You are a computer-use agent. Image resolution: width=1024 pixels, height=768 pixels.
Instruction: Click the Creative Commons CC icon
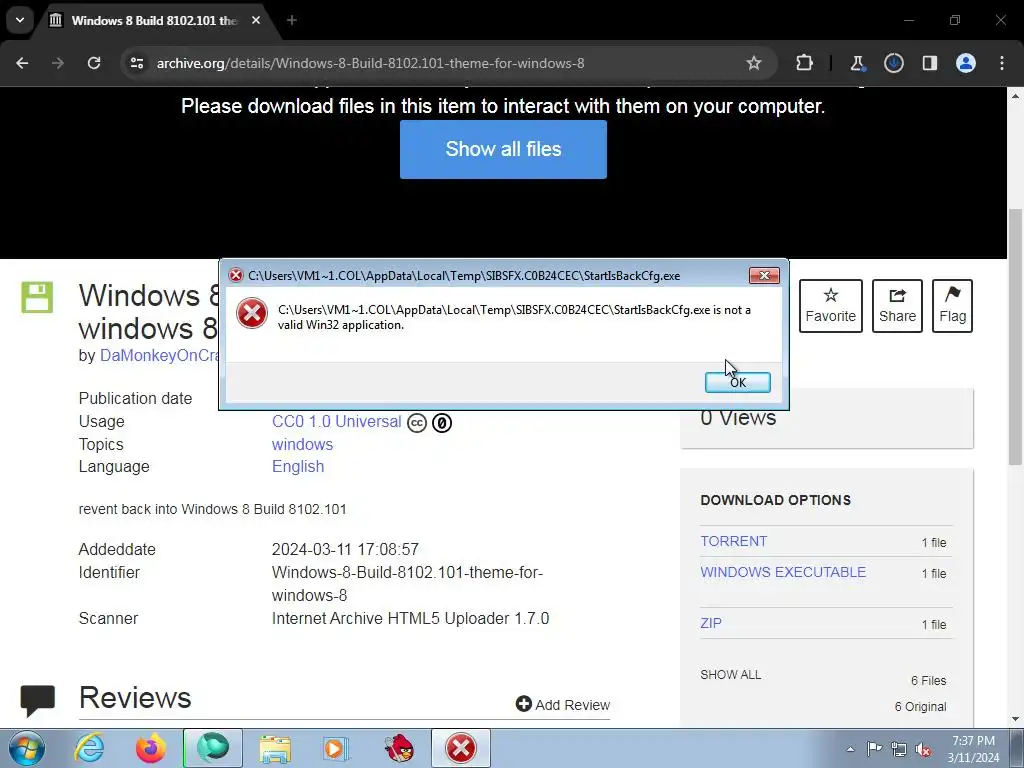(x=417, y=423)
